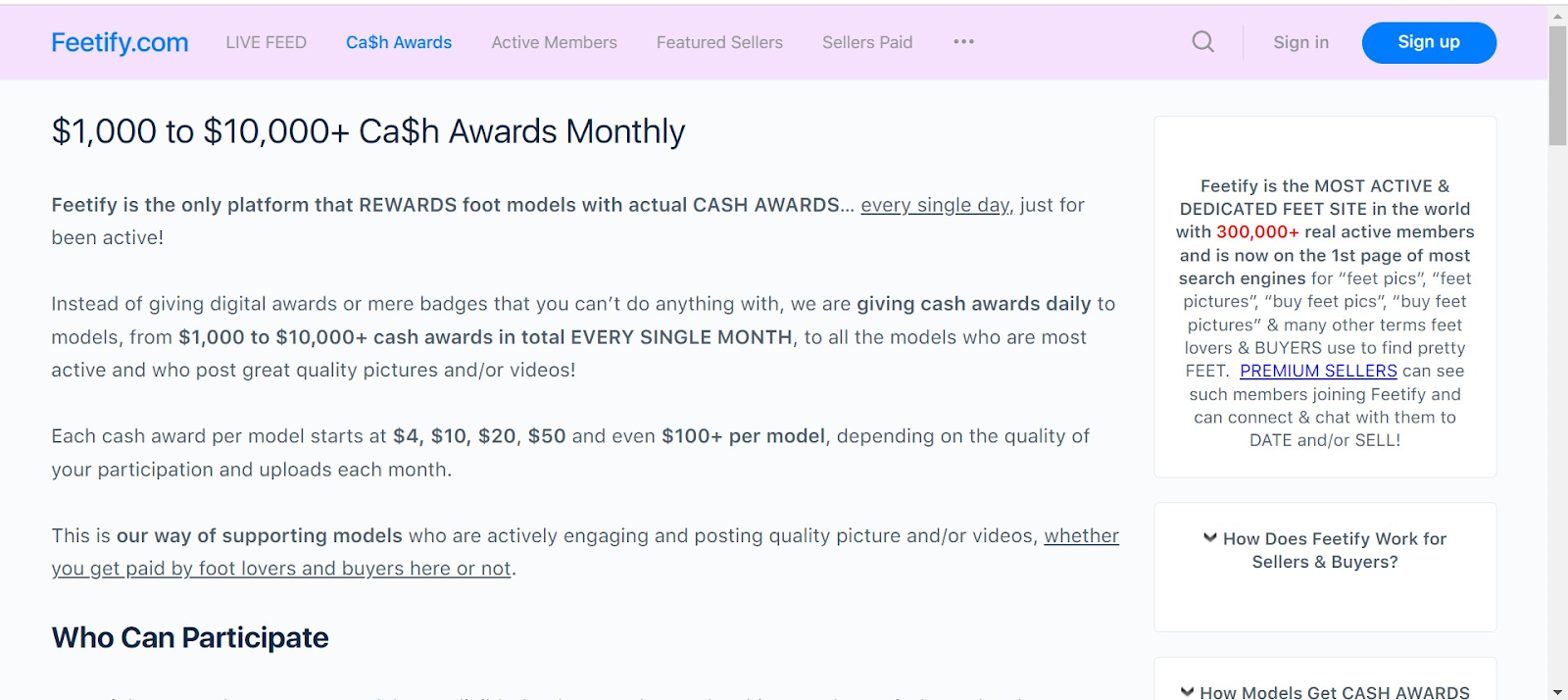Click the 'Who Can Participate' heading
This screenshot has height=700, width=1568.
190,637
